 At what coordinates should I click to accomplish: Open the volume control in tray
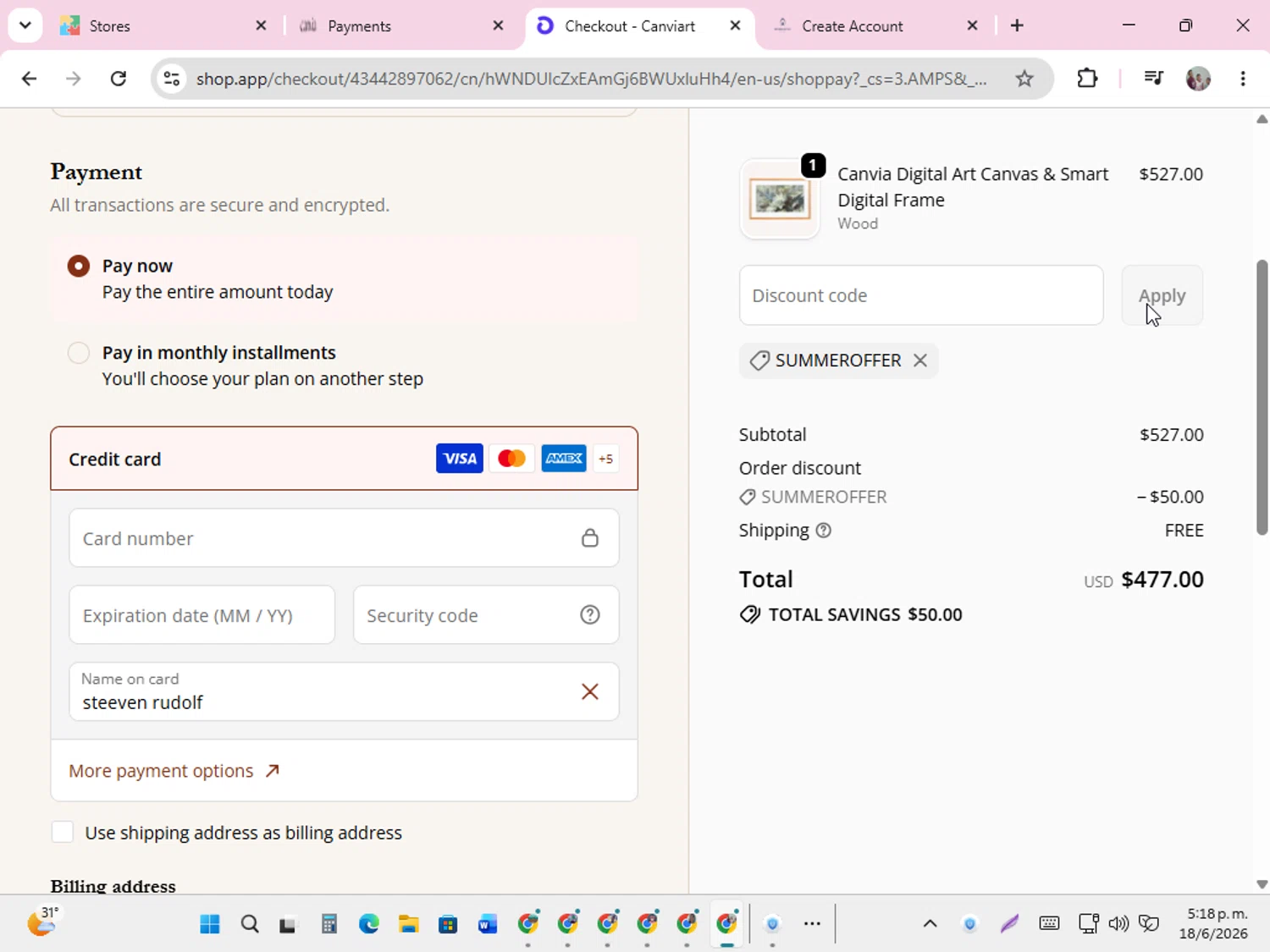(x=1118, y=924)
